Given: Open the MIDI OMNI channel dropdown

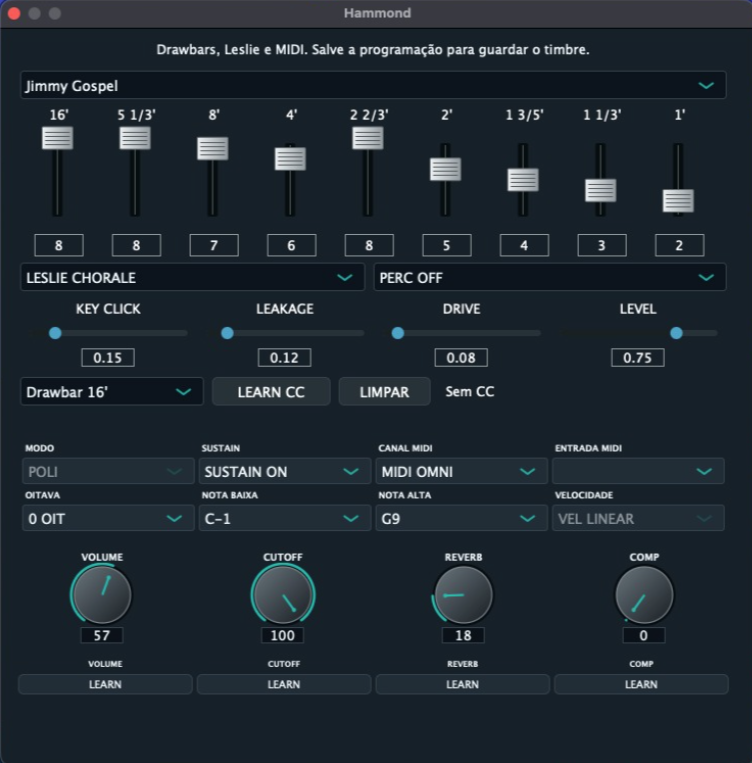Looking at the screenshot, I should 461,471.
